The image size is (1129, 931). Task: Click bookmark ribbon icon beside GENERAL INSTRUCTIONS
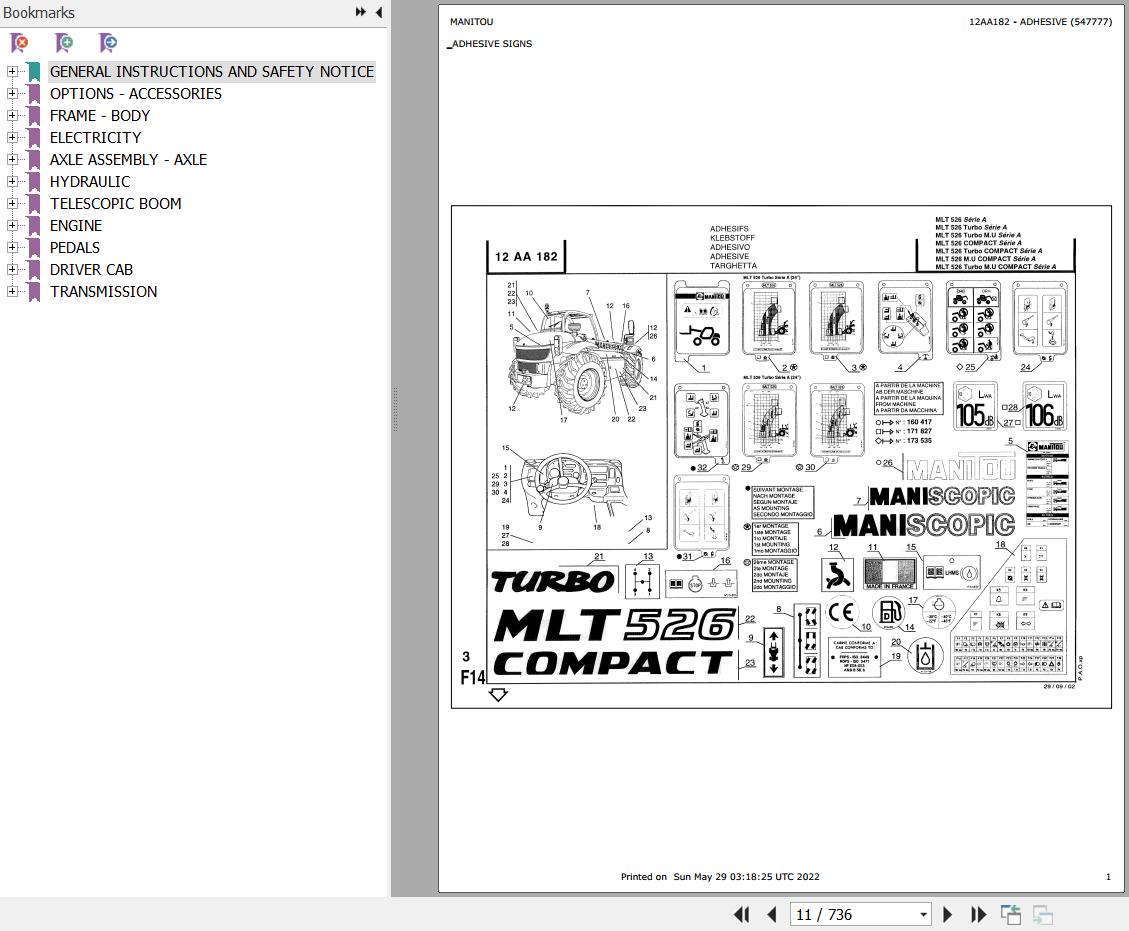coord(33,72)
